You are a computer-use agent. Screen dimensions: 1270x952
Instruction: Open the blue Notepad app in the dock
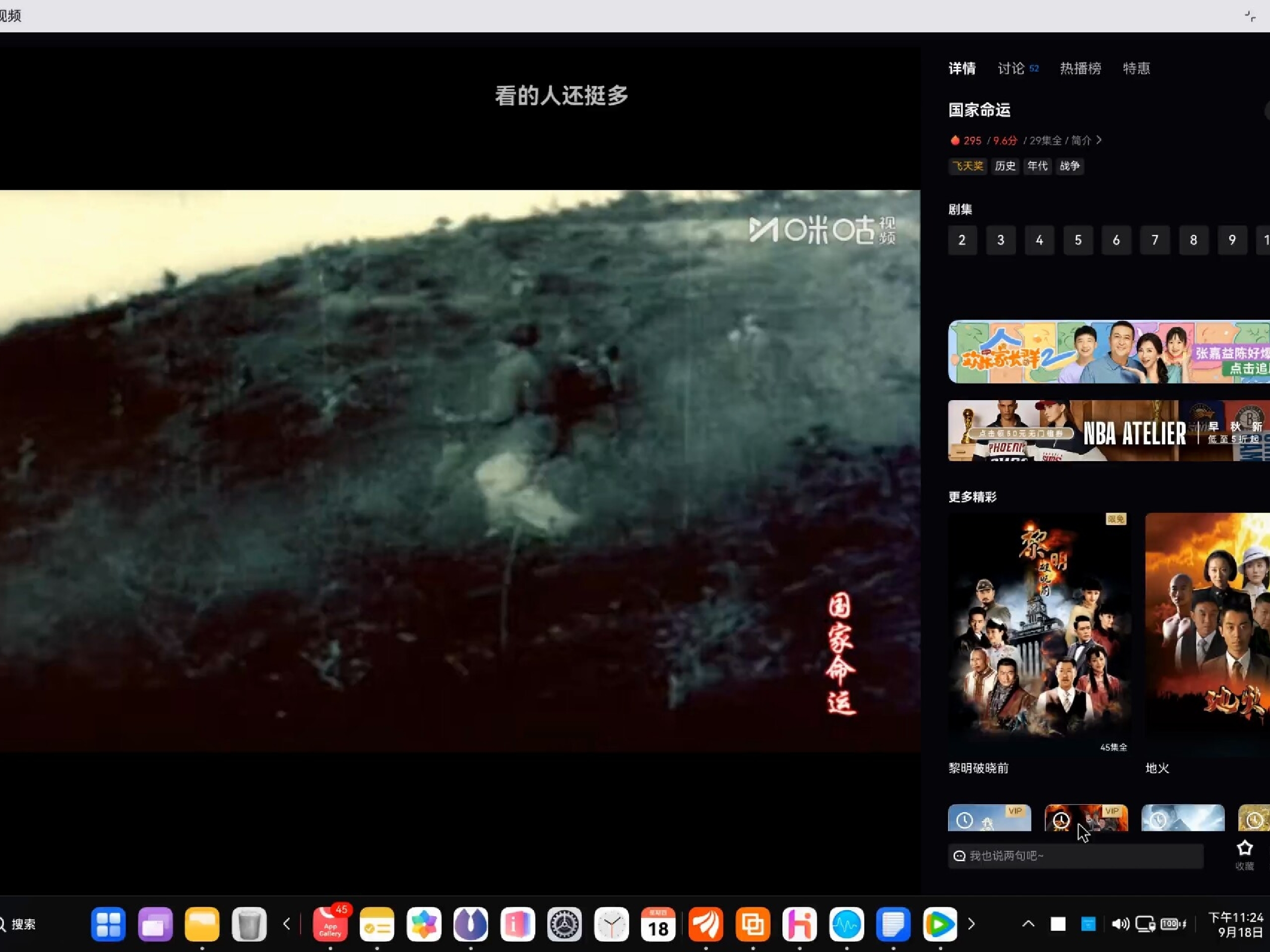pos(893,924)
